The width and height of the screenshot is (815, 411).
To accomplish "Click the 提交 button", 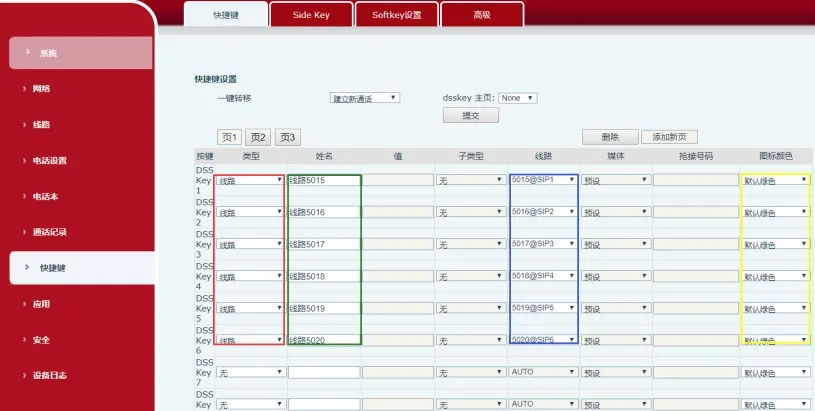I will [470, 116].
